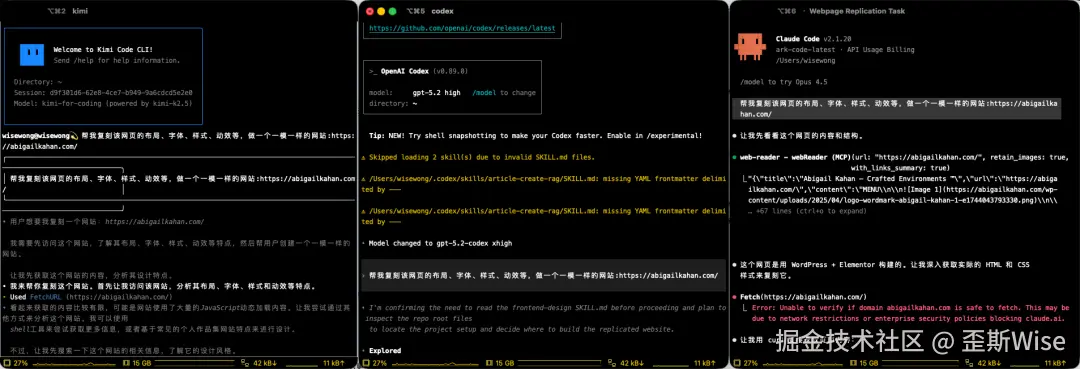The height and width of the screenshot is (369, 1080).
Task: Open the github codex releases latest link
Action: [x=461, y=29]
